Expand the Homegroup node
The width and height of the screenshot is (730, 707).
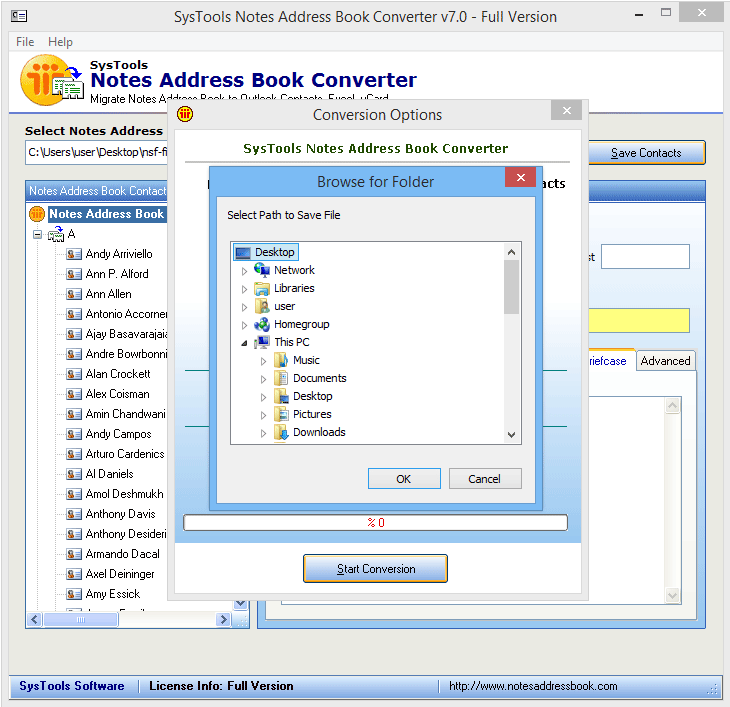244,325
